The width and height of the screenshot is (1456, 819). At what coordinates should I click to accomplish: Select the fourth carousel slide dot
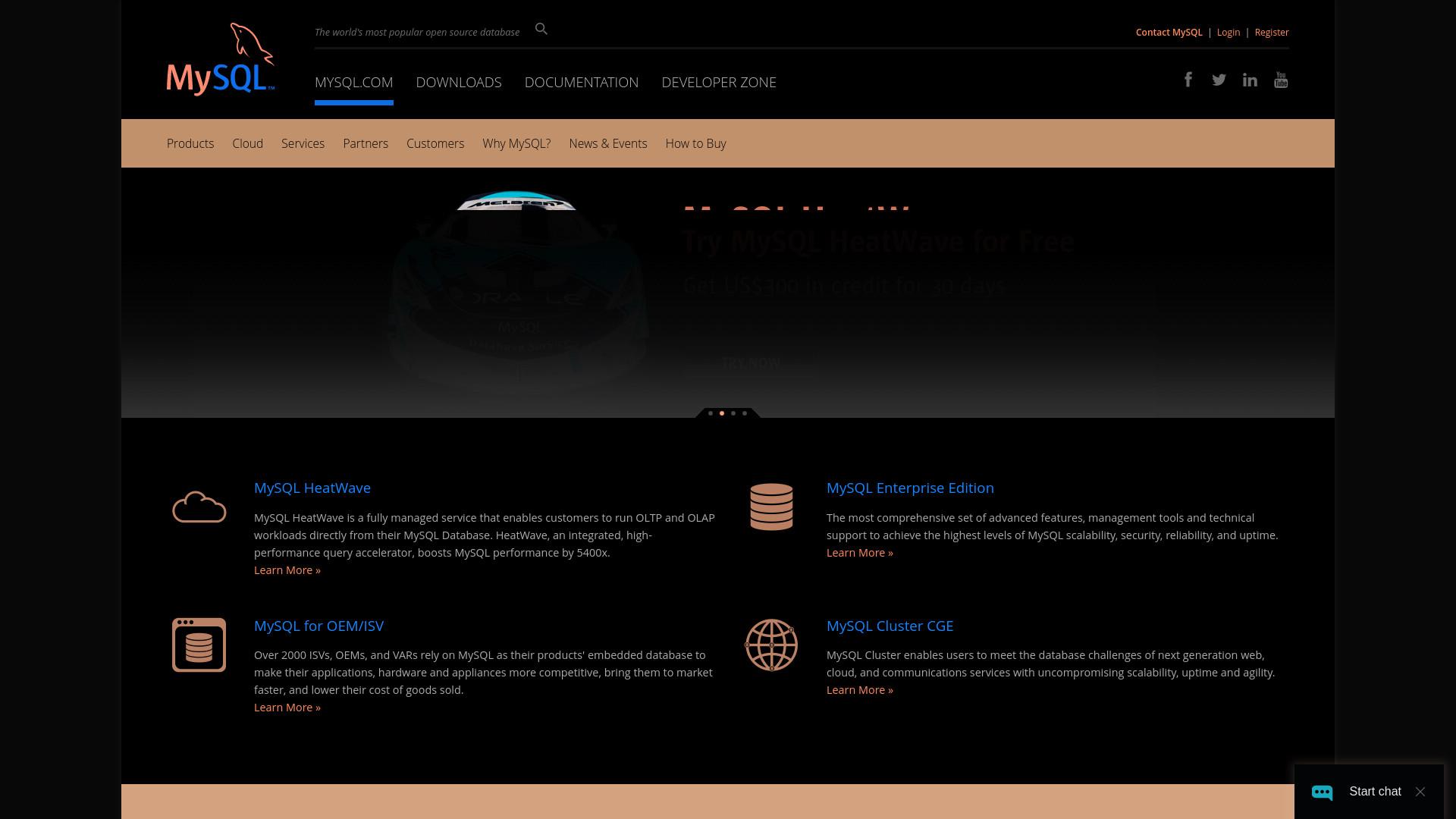(x=745, y=413)
